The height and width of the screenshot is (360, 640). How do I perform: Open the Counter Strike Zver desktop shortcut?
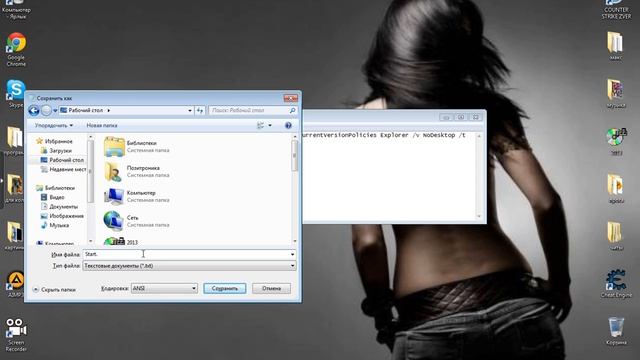[616, 10]
